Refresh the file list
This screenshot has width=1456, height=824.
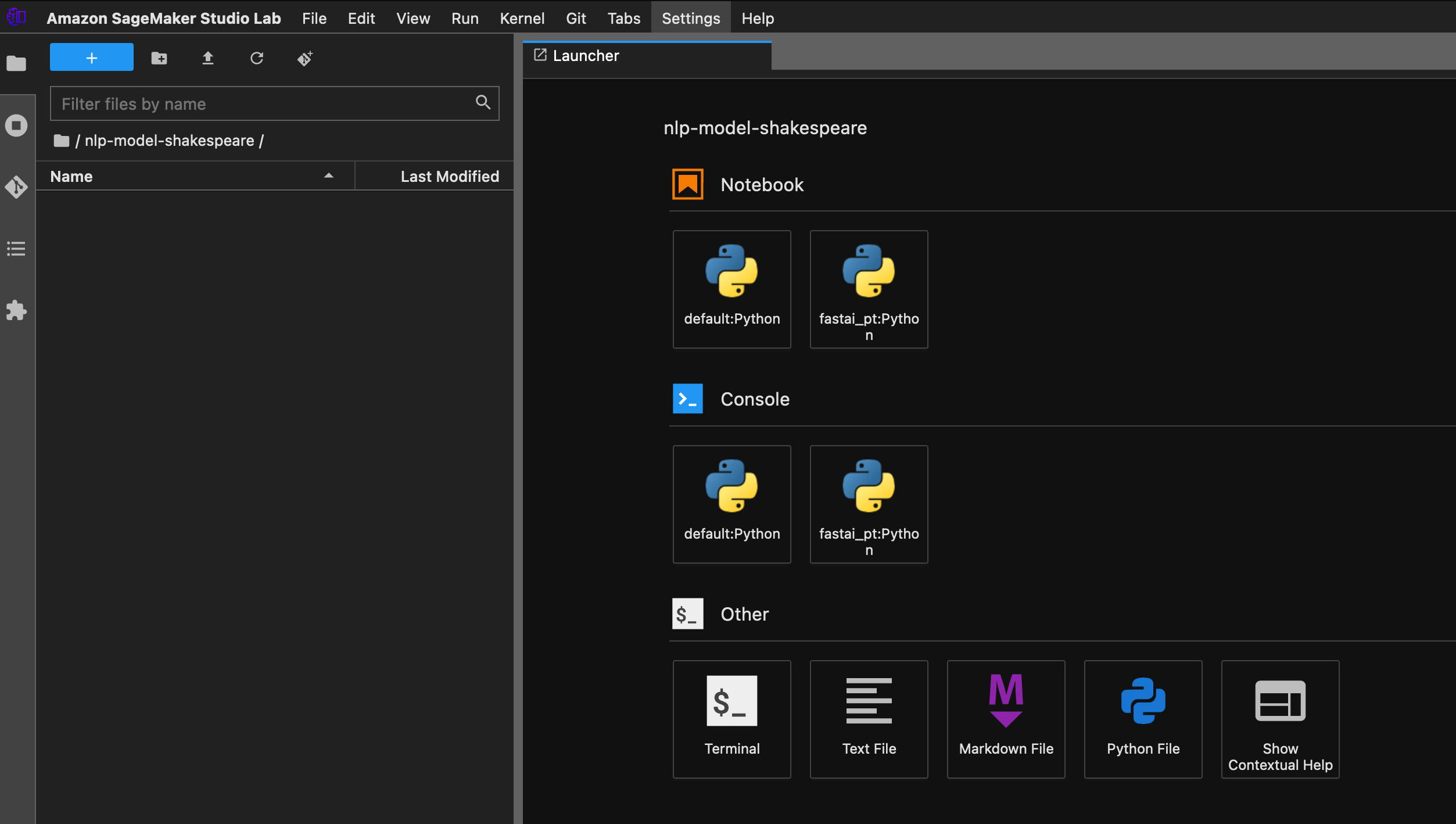point(257,58)
